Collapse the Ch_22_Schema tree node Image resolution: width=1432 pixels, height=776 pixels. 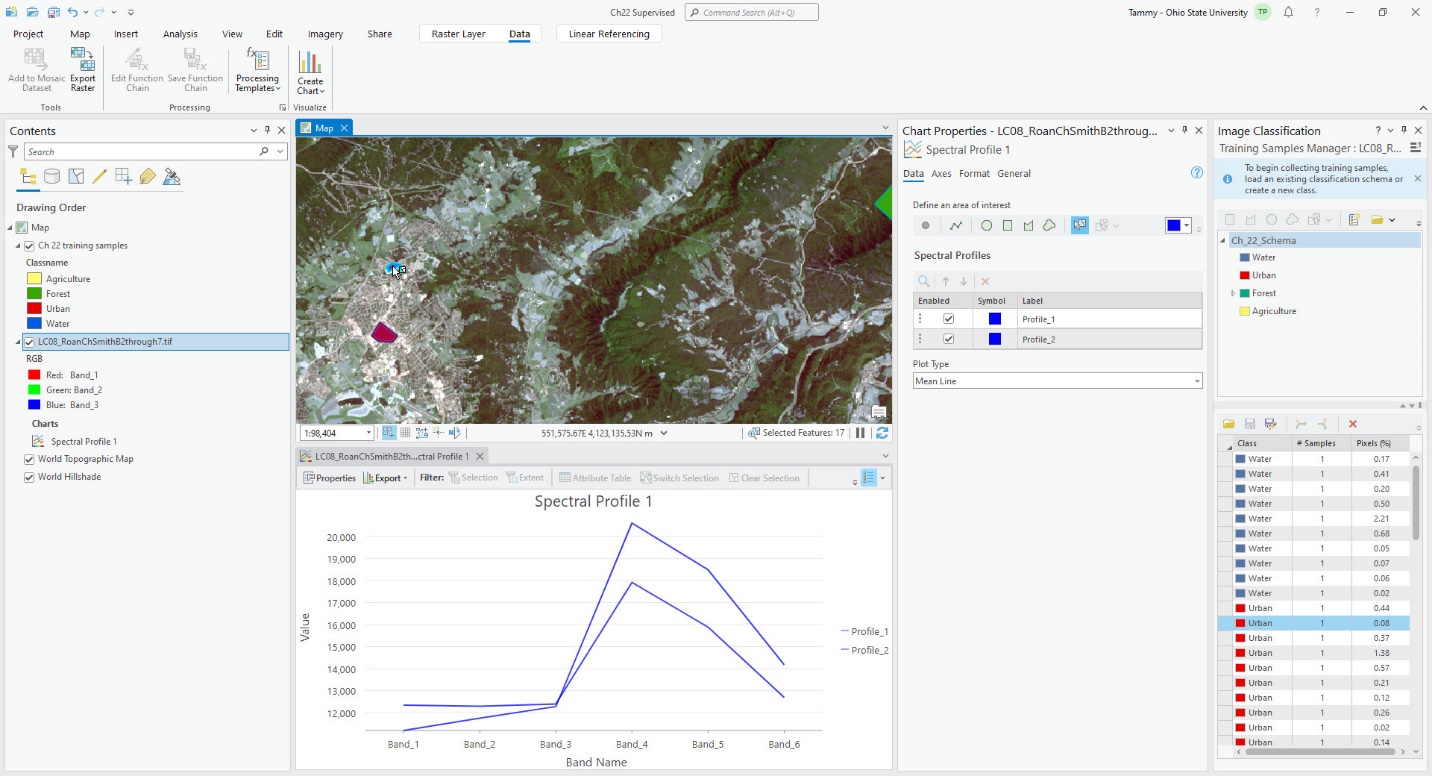pos(1224,240)
